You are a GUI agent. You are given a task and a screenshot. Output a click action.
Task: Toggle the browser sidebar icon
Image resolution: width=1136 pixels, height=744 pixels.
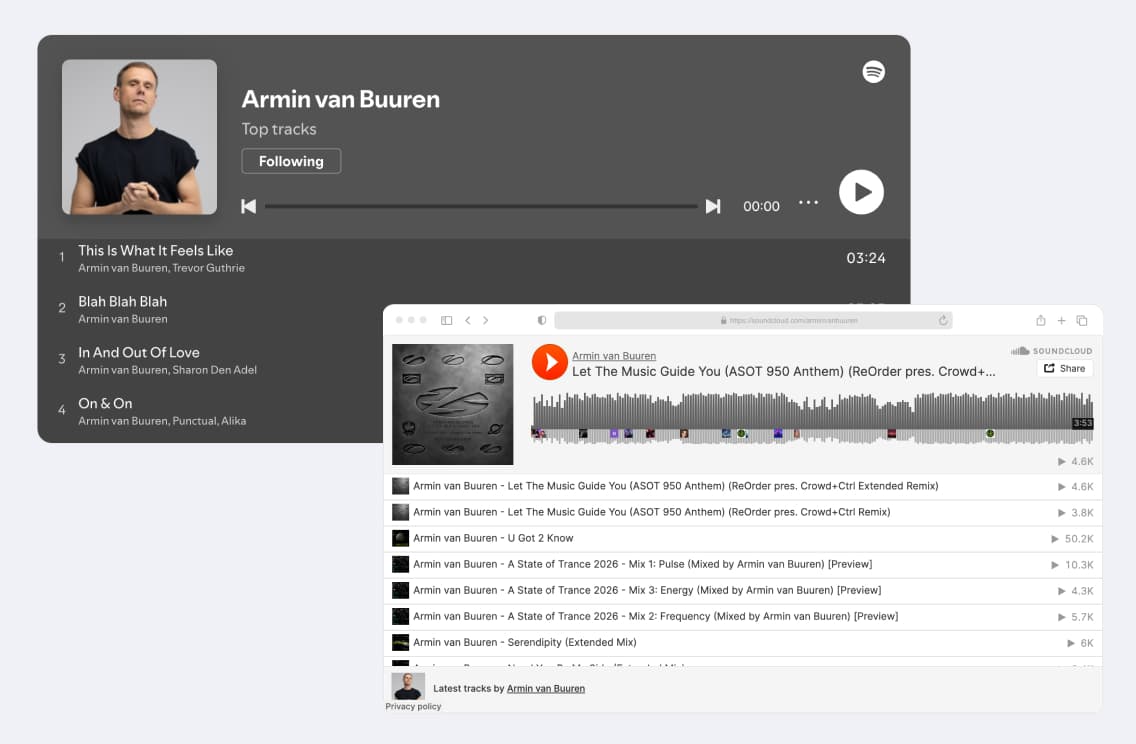click(446, 320)
